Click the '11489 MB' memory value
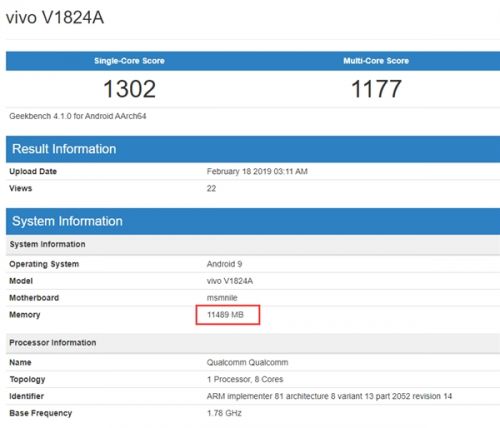The image size is (500, 428). (x=225, y=315)
